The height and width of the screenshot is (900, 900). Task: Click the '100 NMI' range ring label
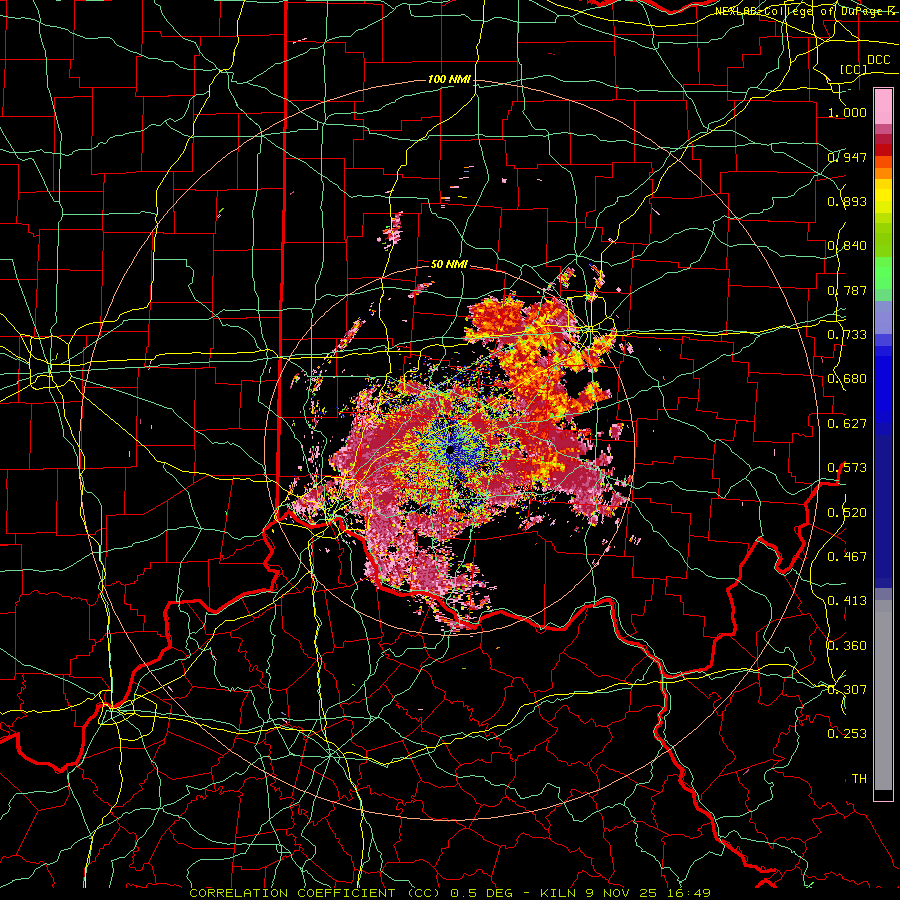(x=449, y=79)
